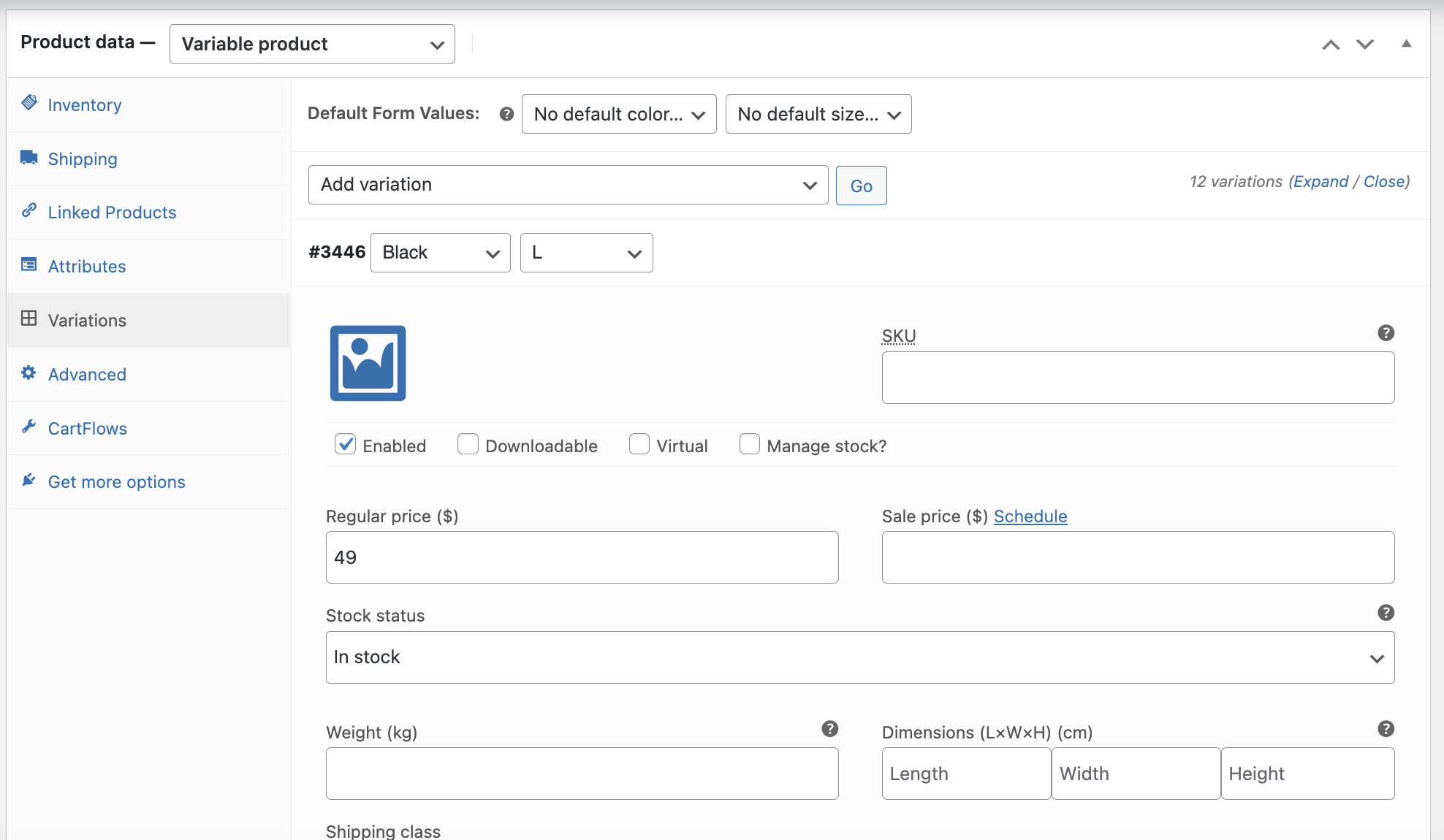
Task: Click the SKU help question mark icon
Action: (x=1386, y=333)
